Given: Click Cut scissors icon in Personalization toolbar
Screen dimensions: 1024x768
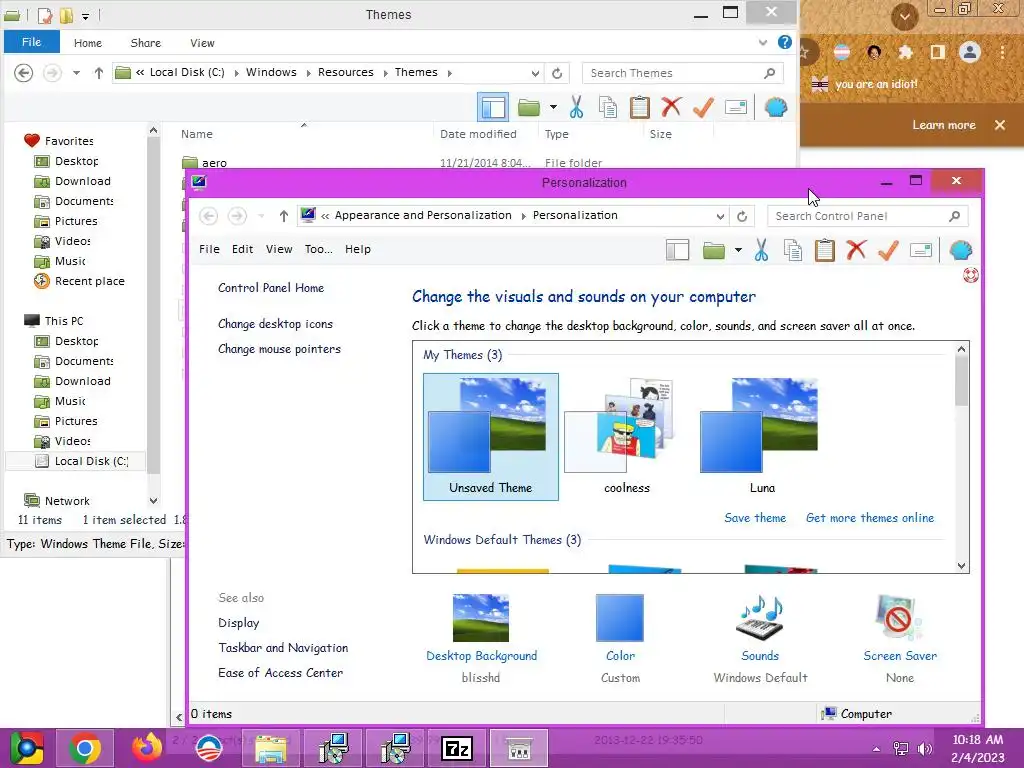Looking at the screenshot, I should point(761,250).
